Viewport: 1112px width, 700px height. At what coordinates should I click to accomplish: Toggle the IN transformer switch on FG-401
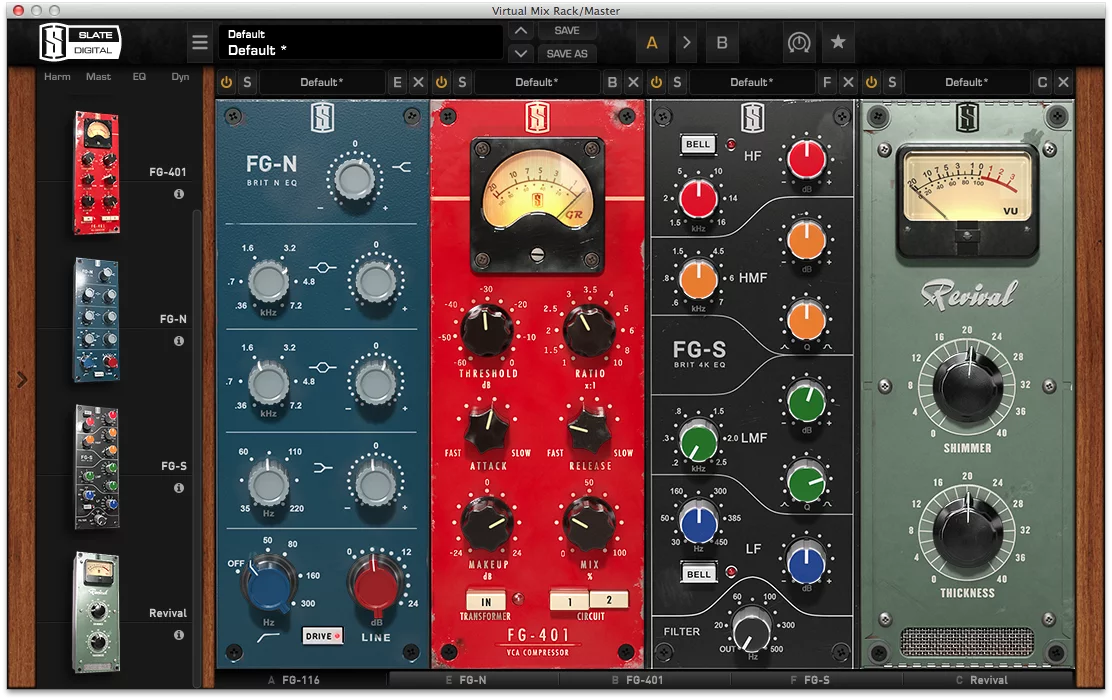[x=486, y=601]
